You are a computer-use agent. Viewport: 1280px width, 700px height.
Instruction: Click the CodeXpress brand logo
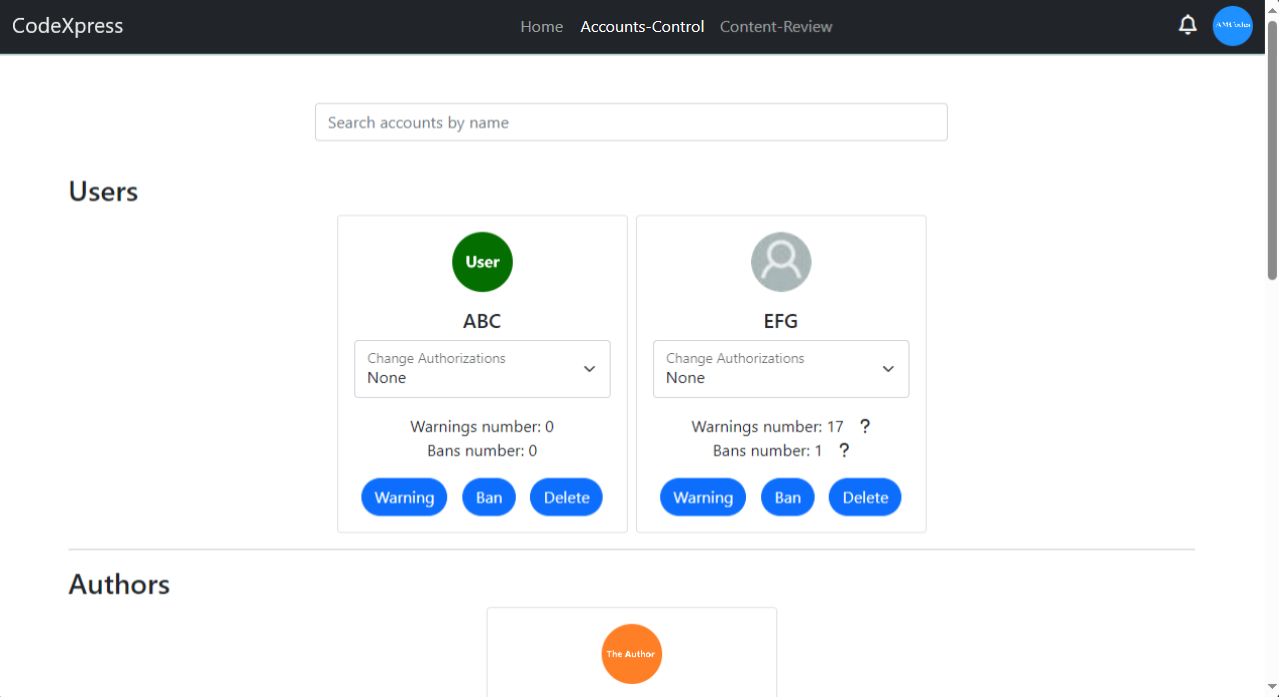point(68,26)
